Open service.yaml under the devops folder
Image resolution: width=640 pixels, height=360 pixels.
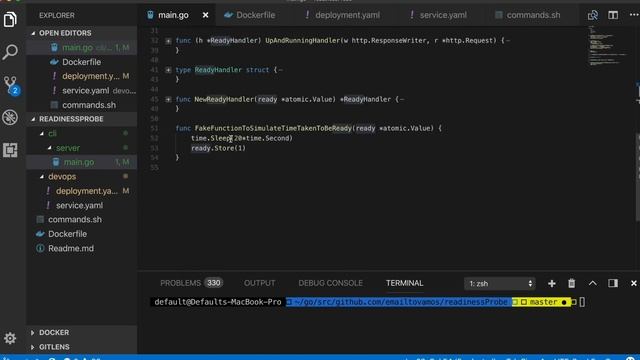click(82, 205)
